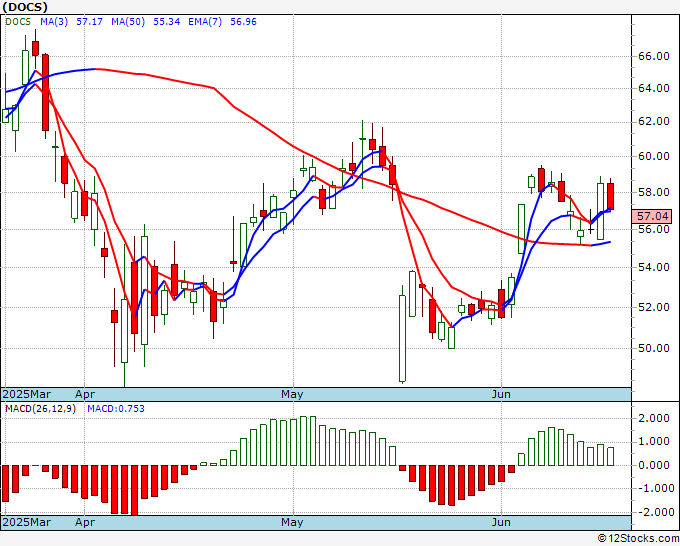Click the 60.00 price axis label

[x=653, y=156]
